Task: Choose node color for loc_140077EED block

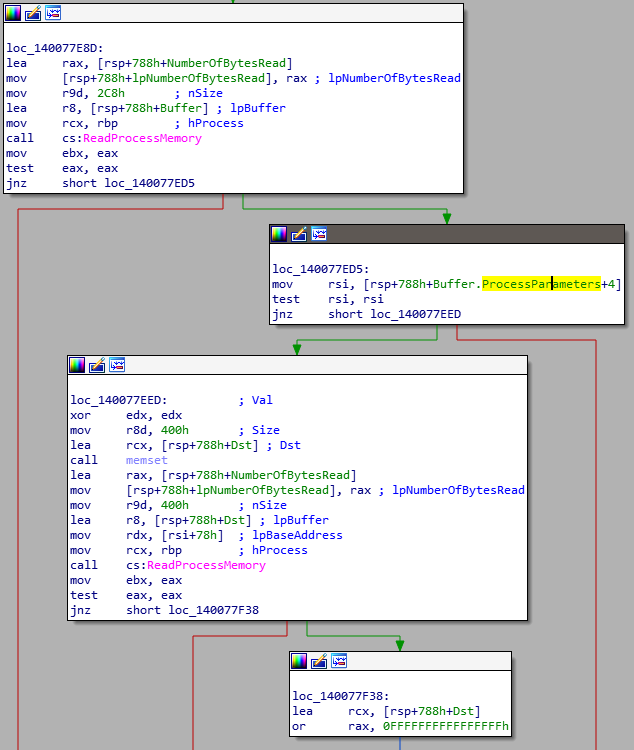Action: pyautogui.click(x=77, y=365)
